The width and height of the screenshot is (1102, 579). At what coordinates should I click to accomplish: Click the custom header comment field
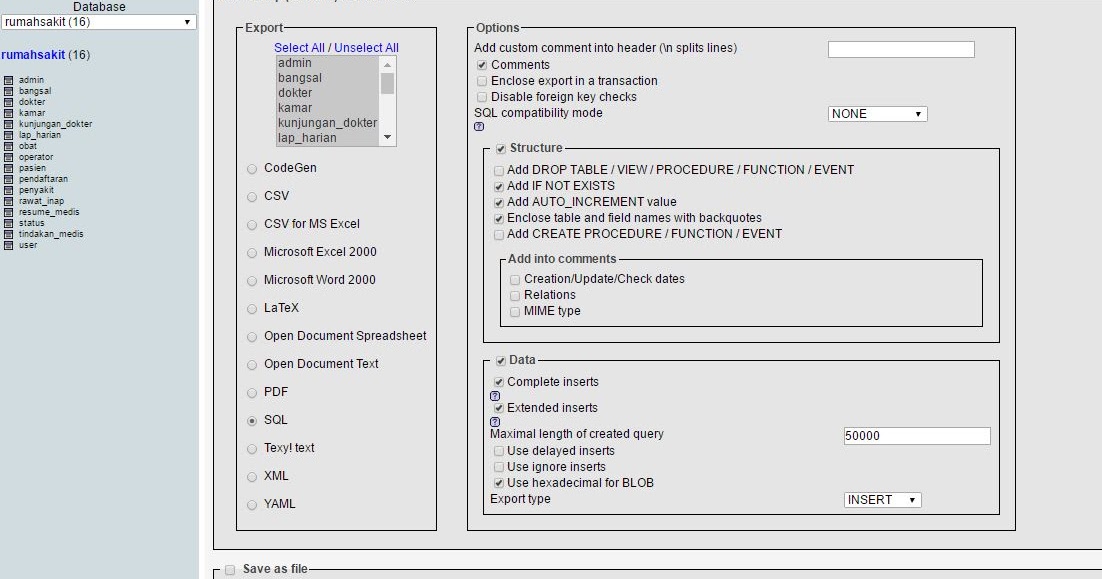[x=901, y=49]
